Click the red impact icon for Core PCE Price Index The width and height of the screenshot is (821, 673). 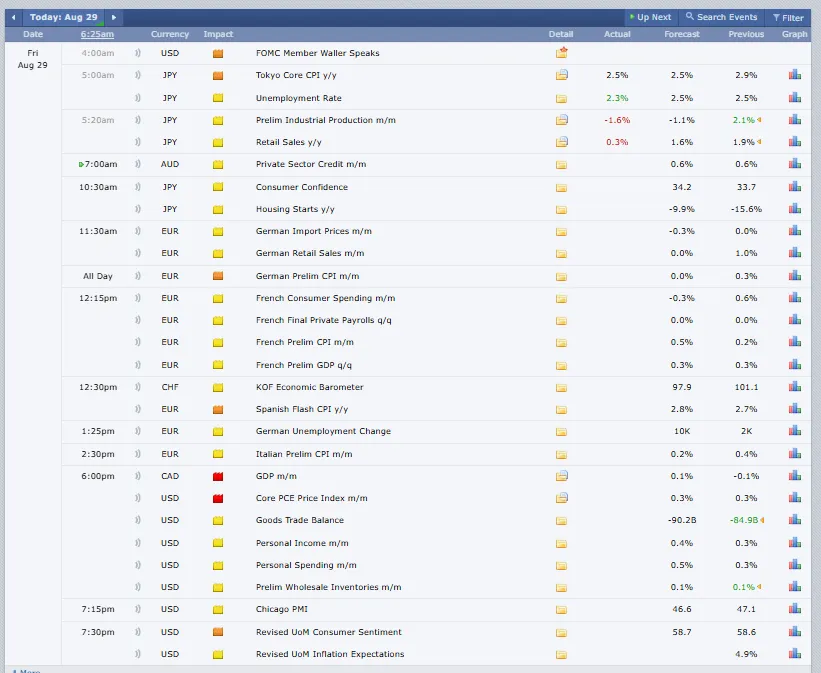click(x=218, y=498)
